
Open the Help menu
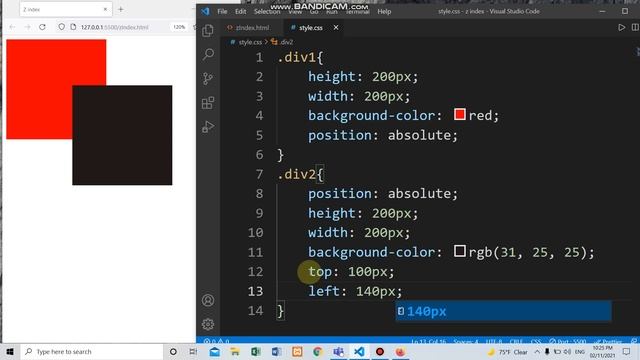tap(384, 11)
